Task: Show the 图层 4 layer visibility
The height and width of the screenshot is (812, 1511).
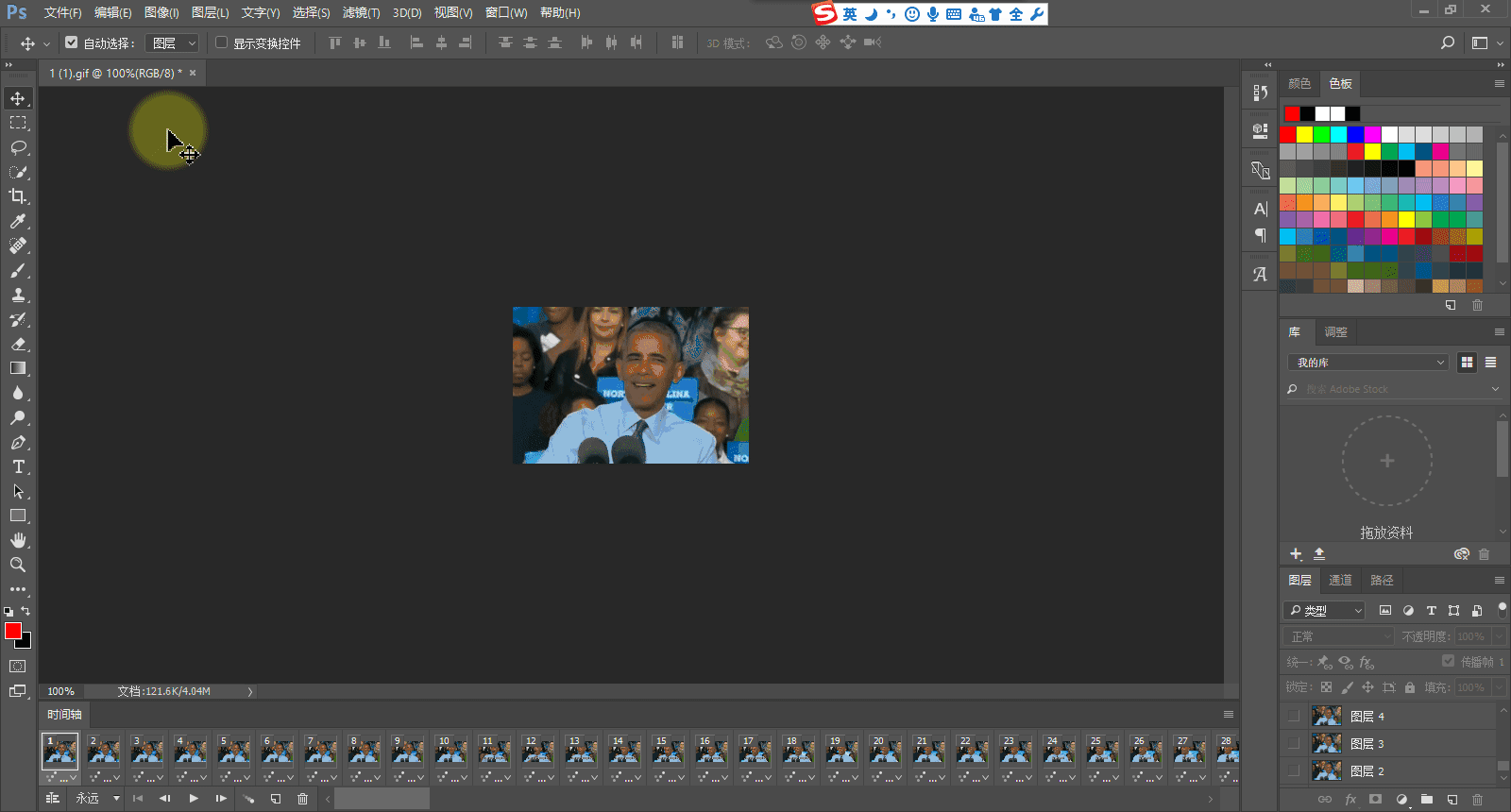Action: coord(1294,716)
